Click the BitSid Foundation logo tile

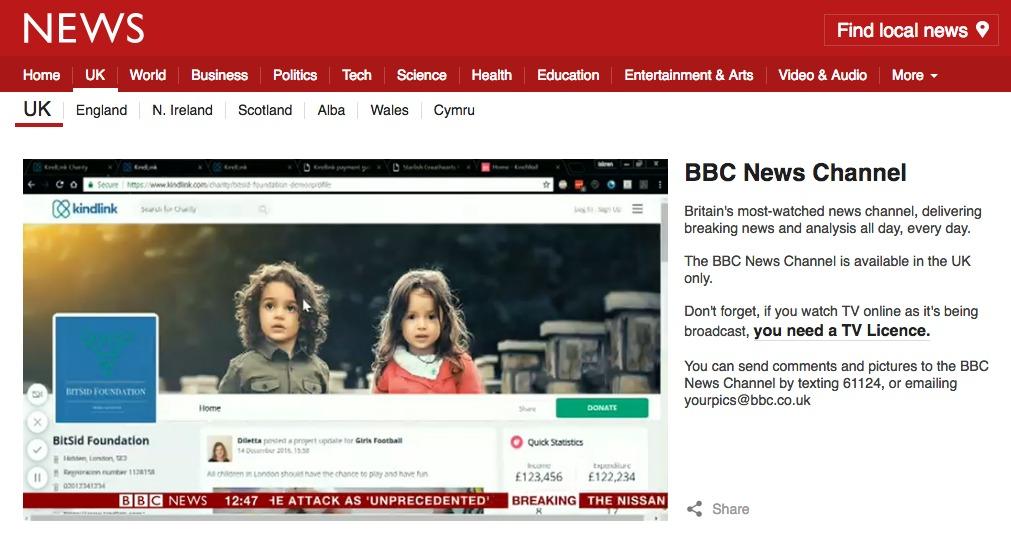(106, 368)
